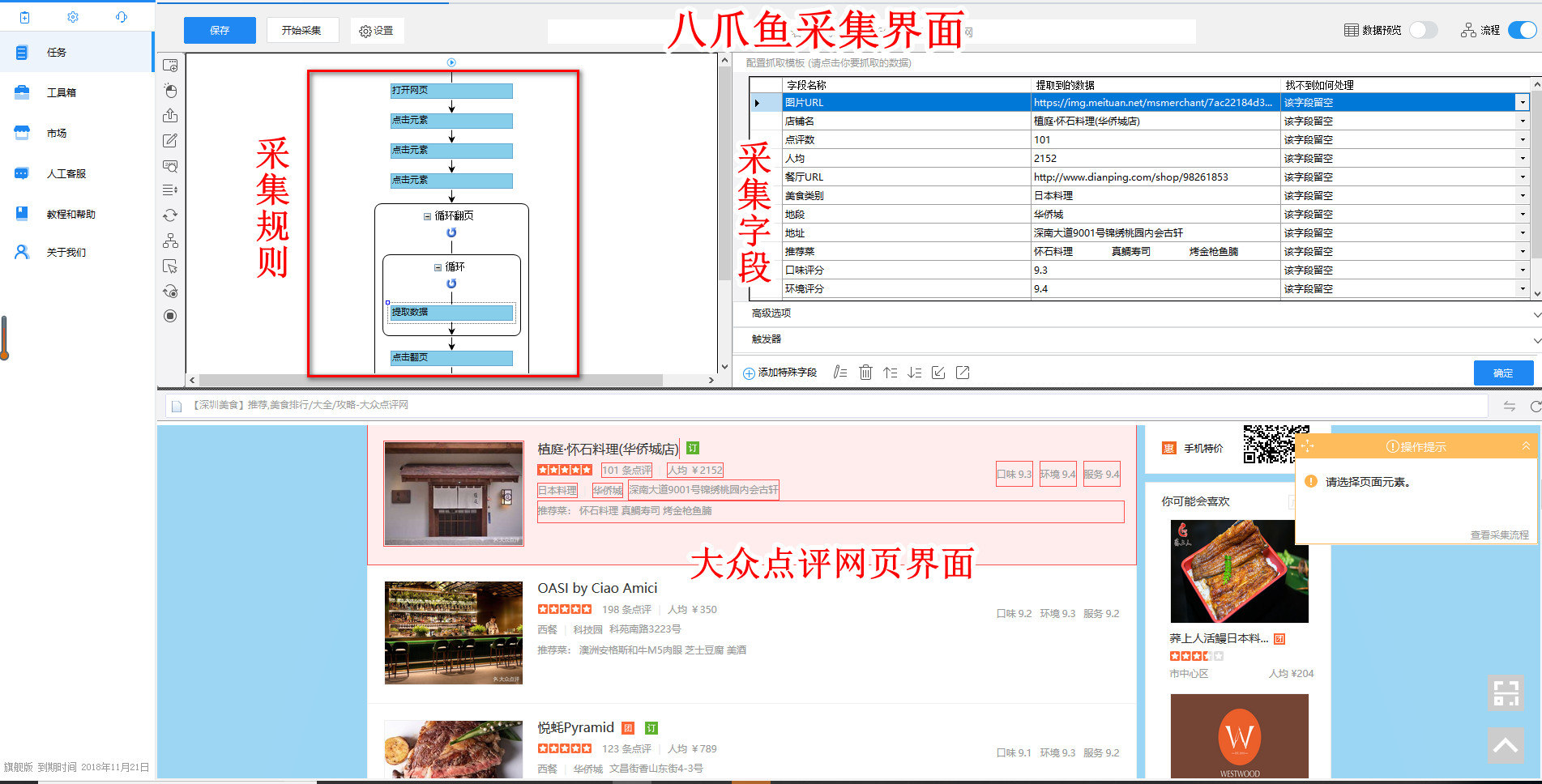Click the mouse-hover cursor icon in vertical toolbar
This screenshot has height=784, width=1542.
(170, 266)
